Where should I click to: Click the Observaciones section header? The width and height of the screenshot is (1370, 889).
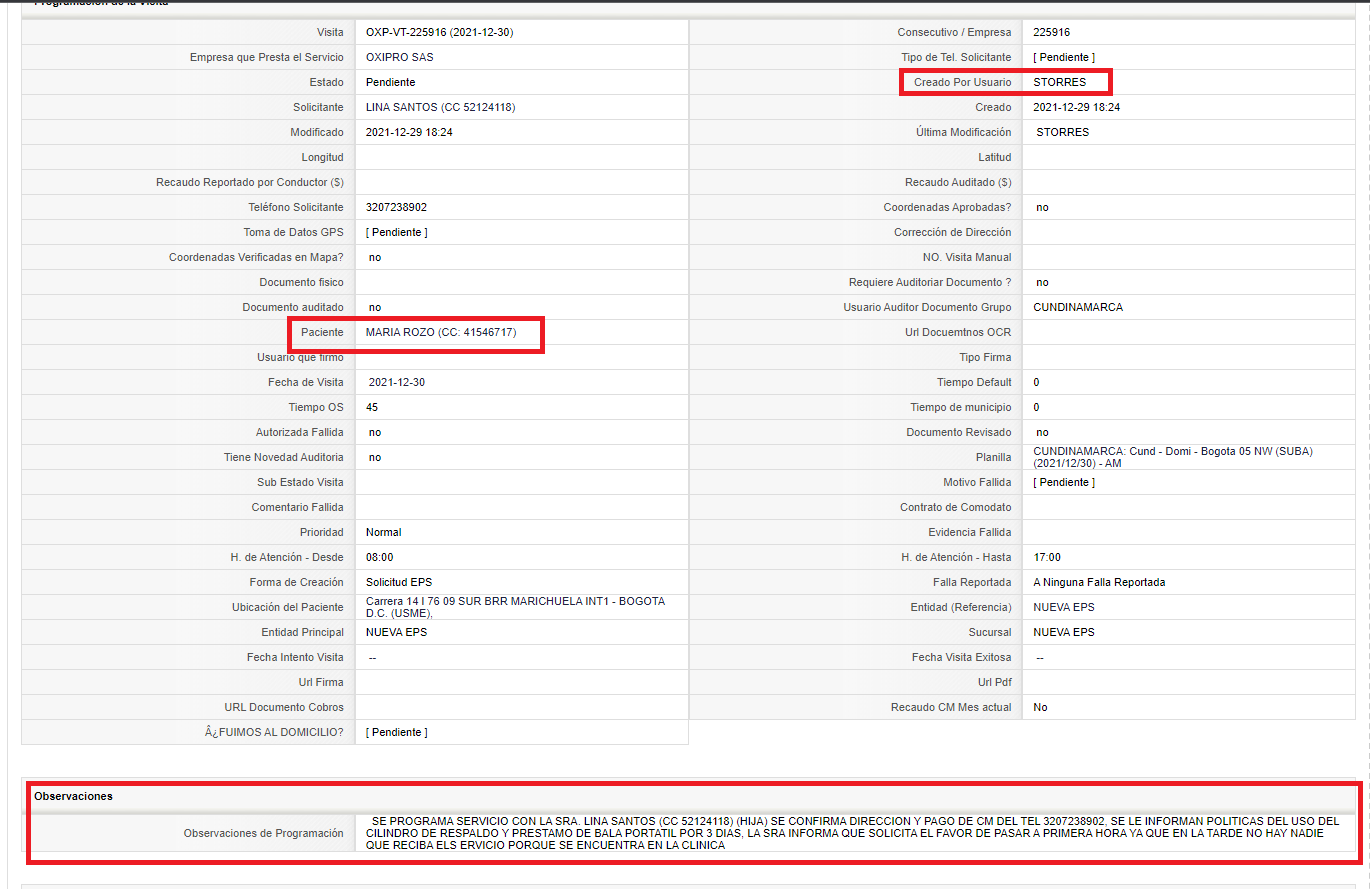pos(73,796)
